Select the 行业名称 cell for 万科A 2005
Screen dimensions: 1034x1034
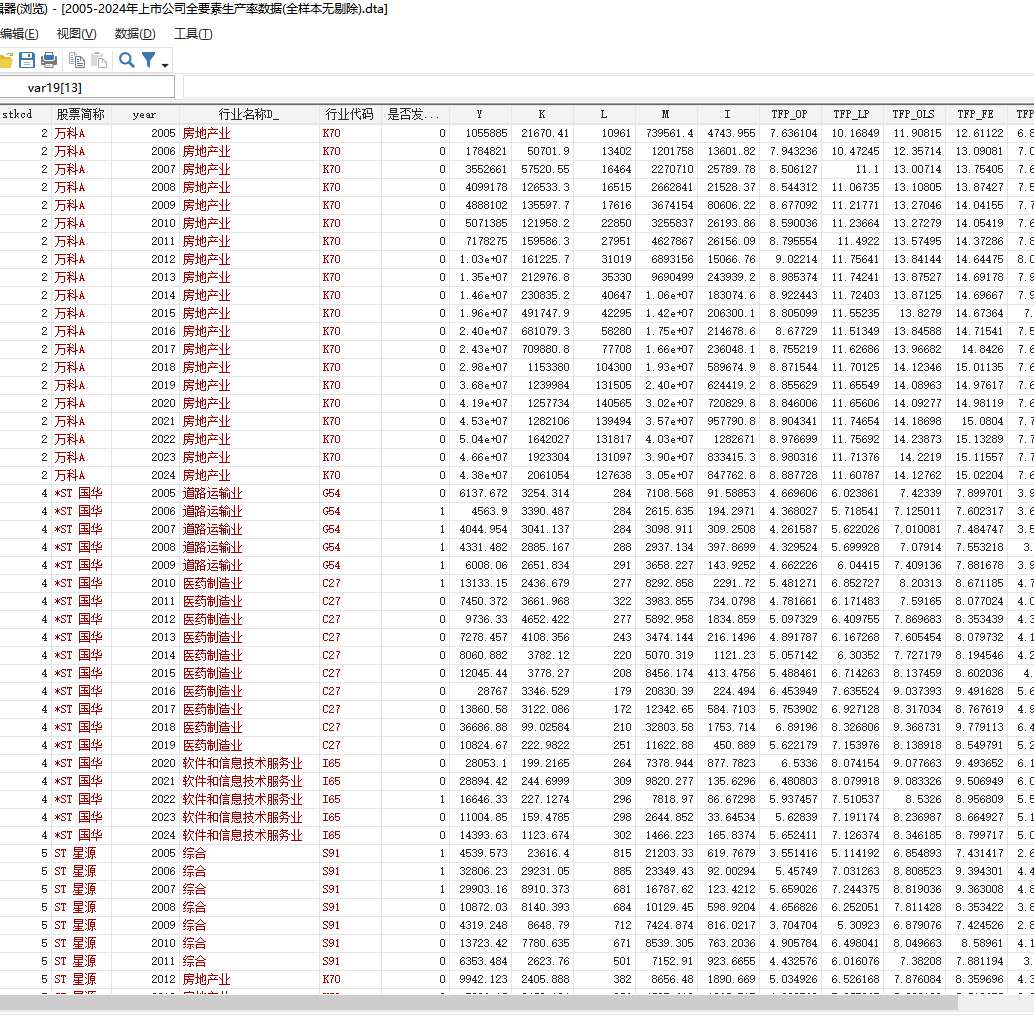(x=248, y=133)
